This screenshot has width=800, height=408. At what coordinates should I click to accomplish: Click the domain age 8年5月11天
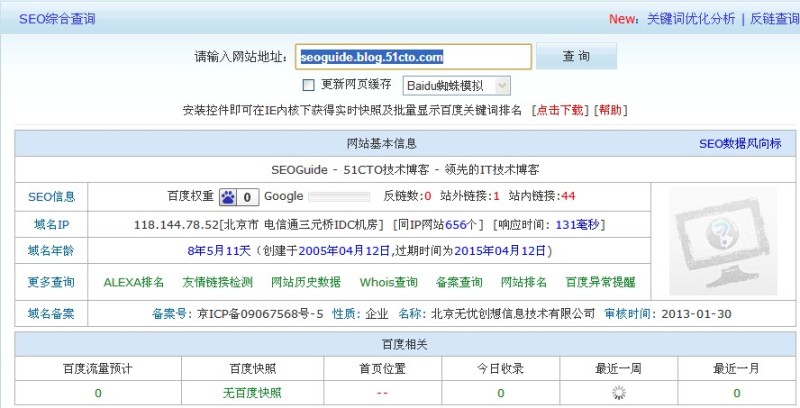[219, 251]
